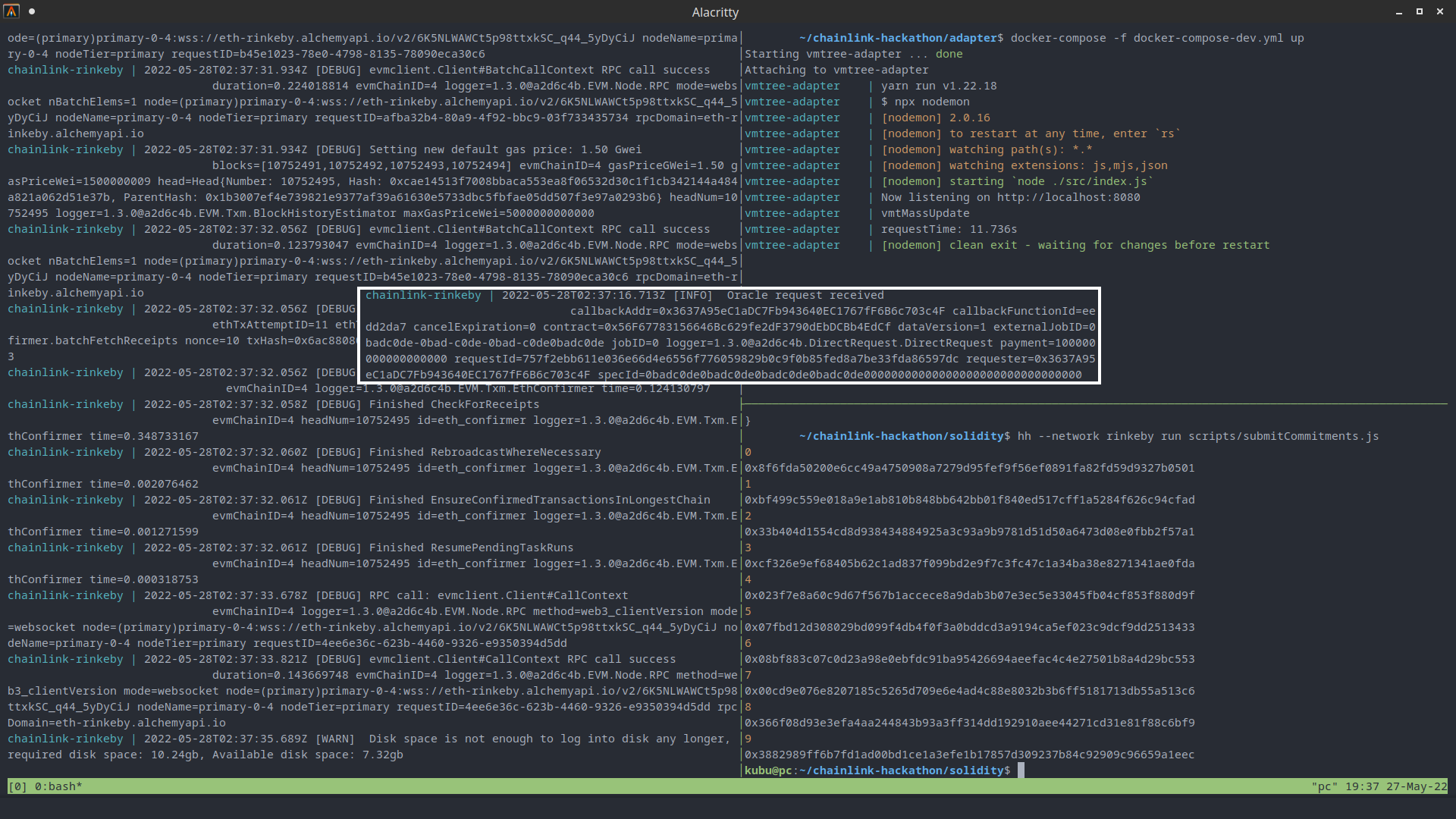Click the Alacritty window title text
This screenshot has height=819, width=1456.
(714, 12)
